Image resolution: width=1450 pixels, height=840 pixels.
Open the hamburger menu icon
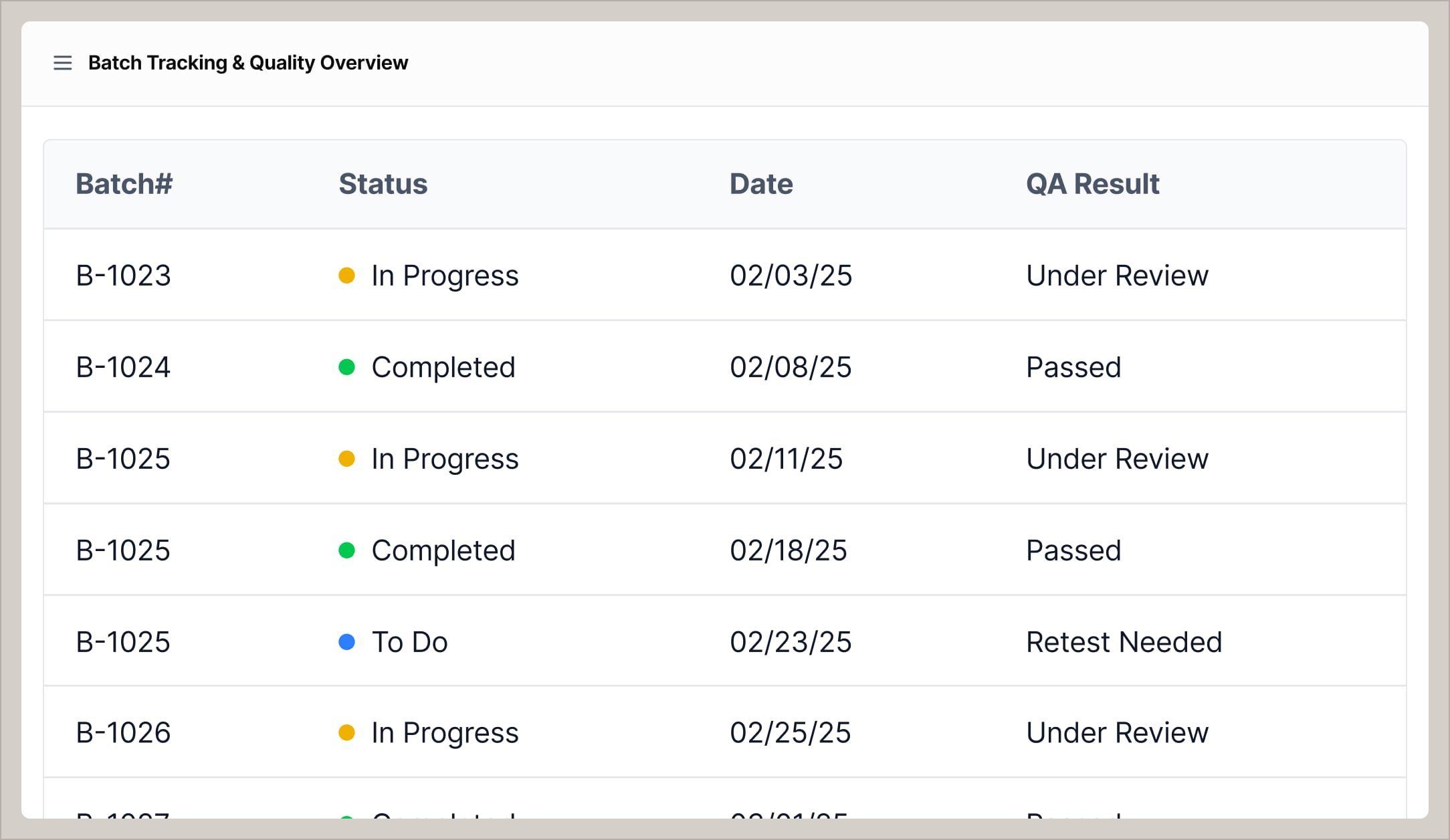pyautogui.click(x=62, y=63)
